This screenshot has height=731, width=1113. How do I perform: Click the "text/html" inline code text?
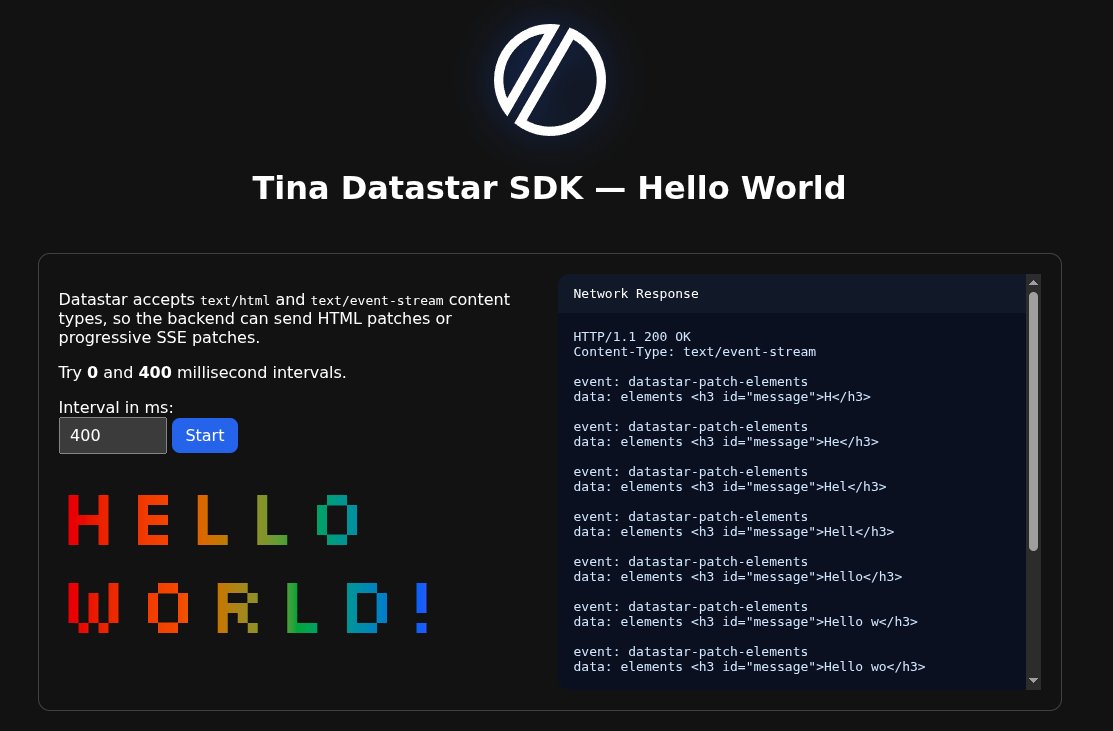click(235, 301)
